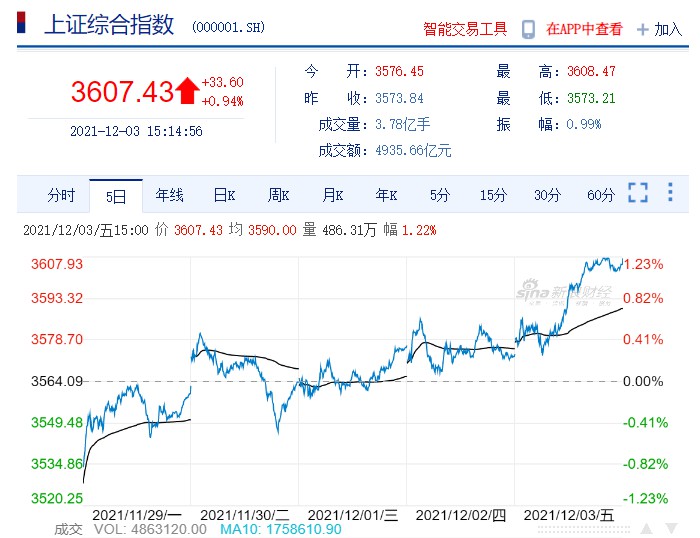This screenshot has width=700, height=538.
Task: Switch to the 5分 interval tab
Action: point(440,195)
